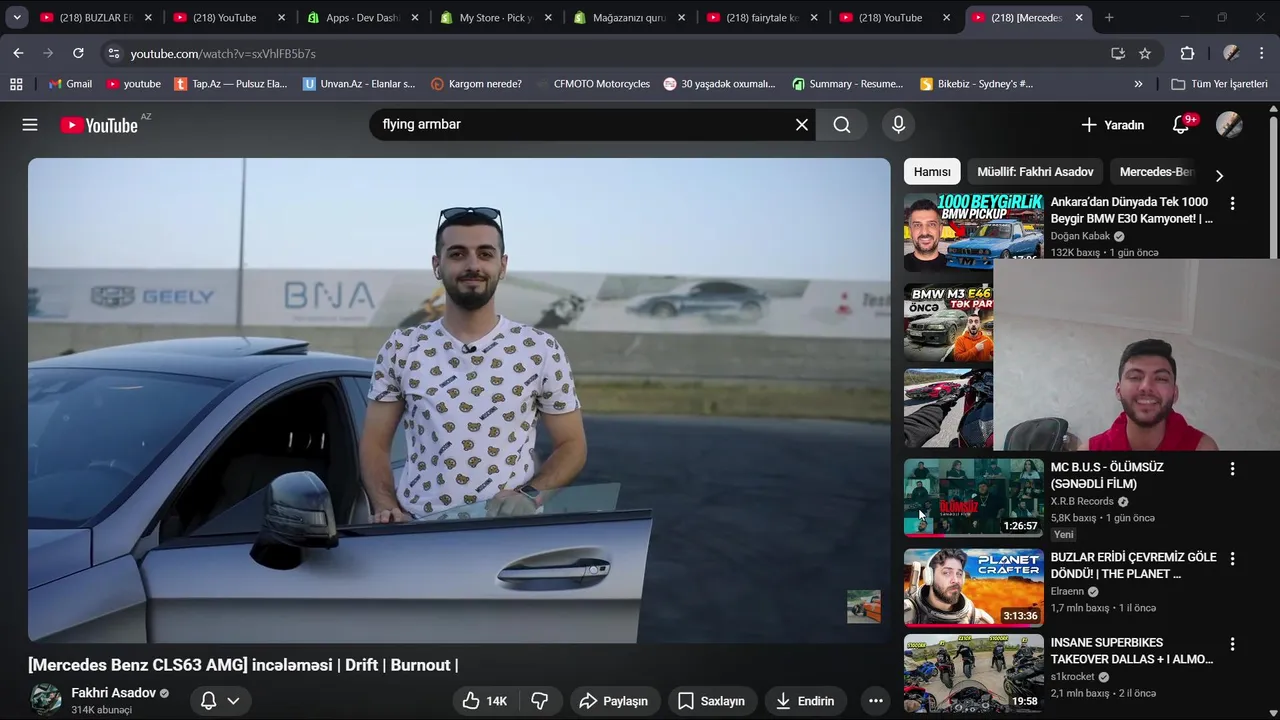Click the Yaradın create button
This screenshot has width=1280, height=720.
pos(1112,125)
